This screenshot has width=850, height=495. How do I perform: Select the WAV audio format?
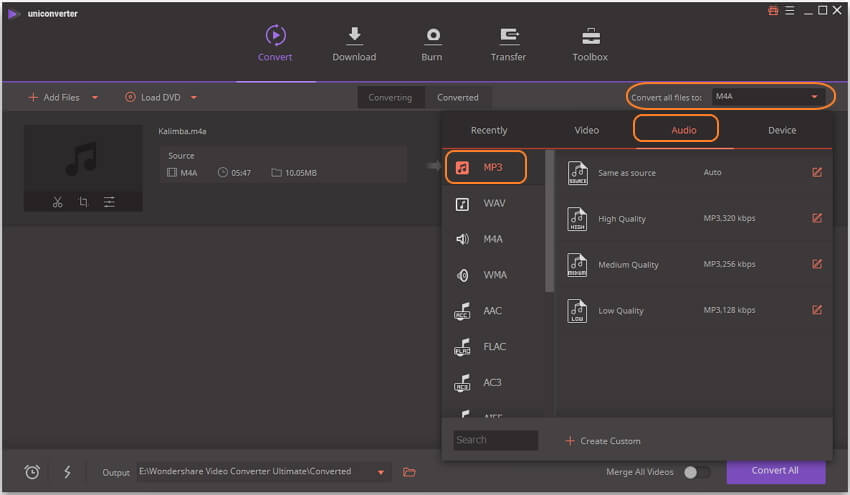(493, 203)
